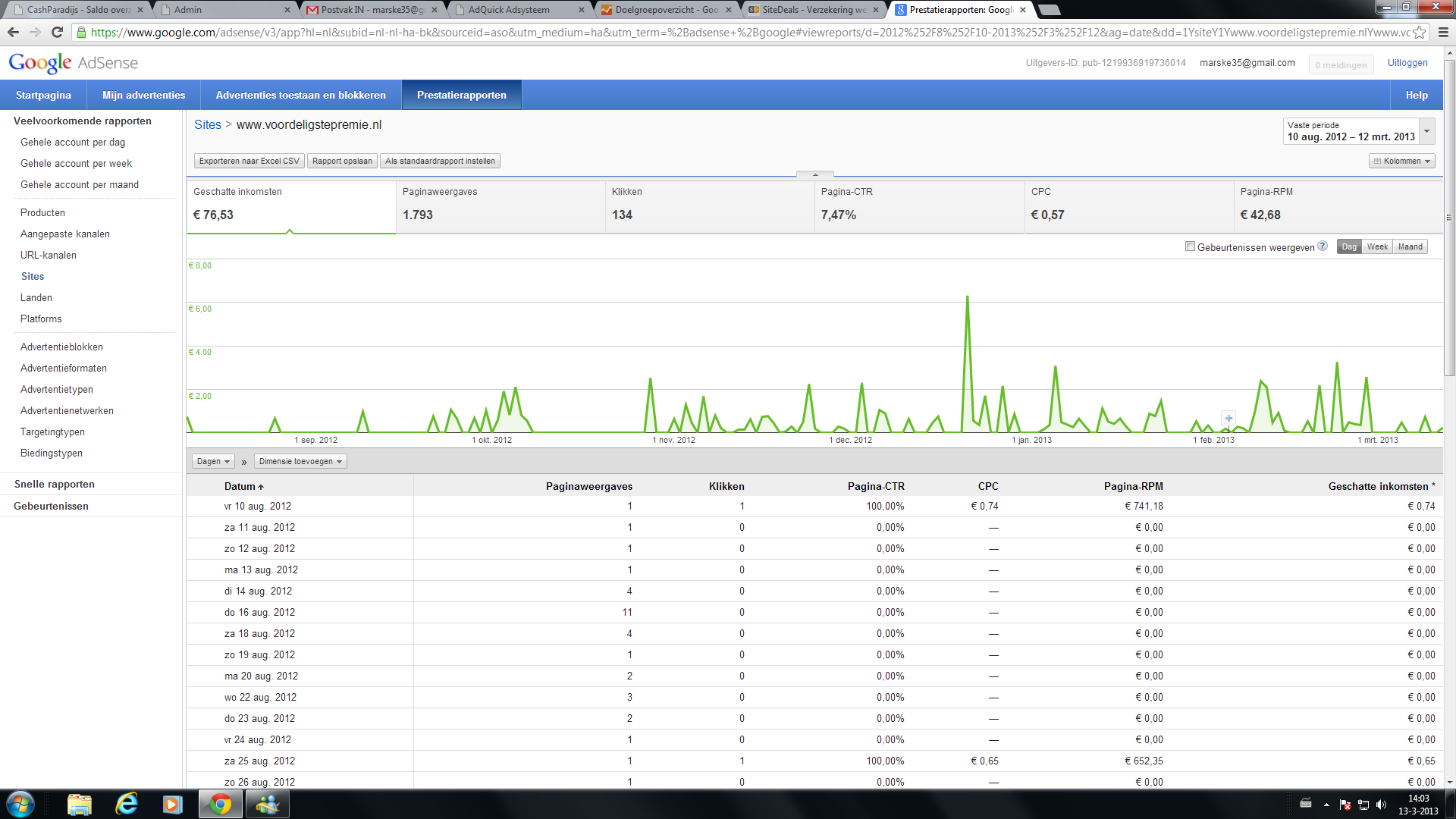1456x819 pixels.
Task: Sort table by Datum column
Action: (x=243, y=486)
